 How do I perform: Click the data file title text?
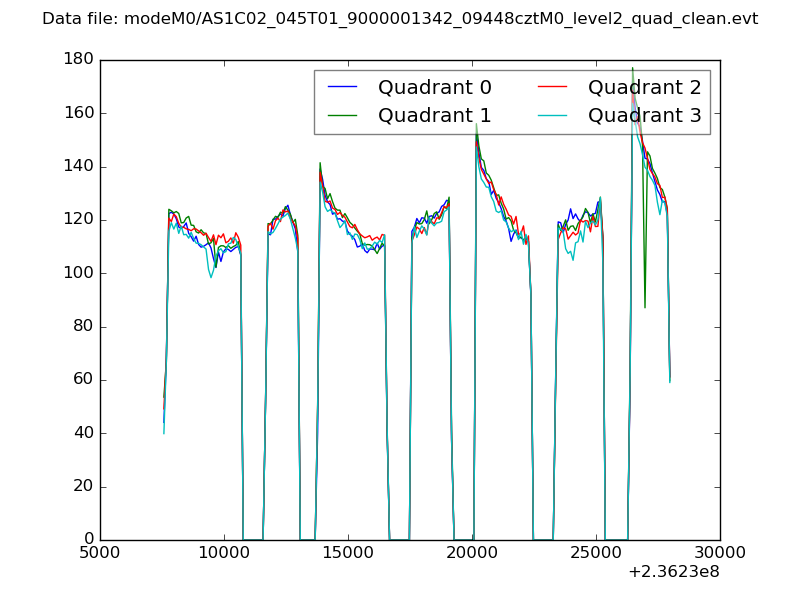point(400,19)
